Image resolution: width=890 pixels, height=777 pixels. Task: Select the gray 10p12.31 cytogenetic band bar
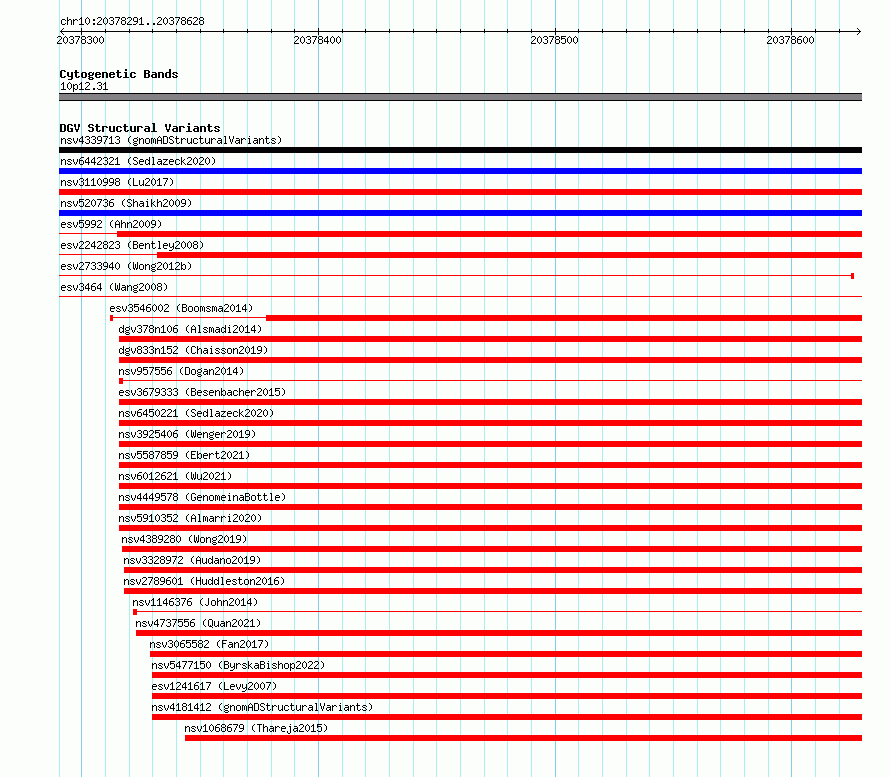(x=460, y=97)
